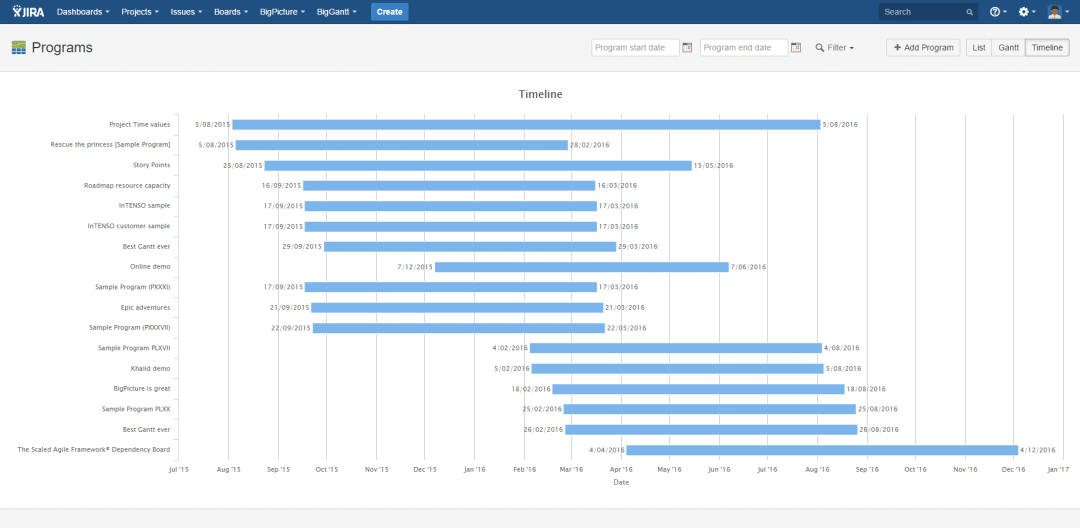Click the Khalid demo label
This screenshot has height=528, width=1080.
(150, 369)
